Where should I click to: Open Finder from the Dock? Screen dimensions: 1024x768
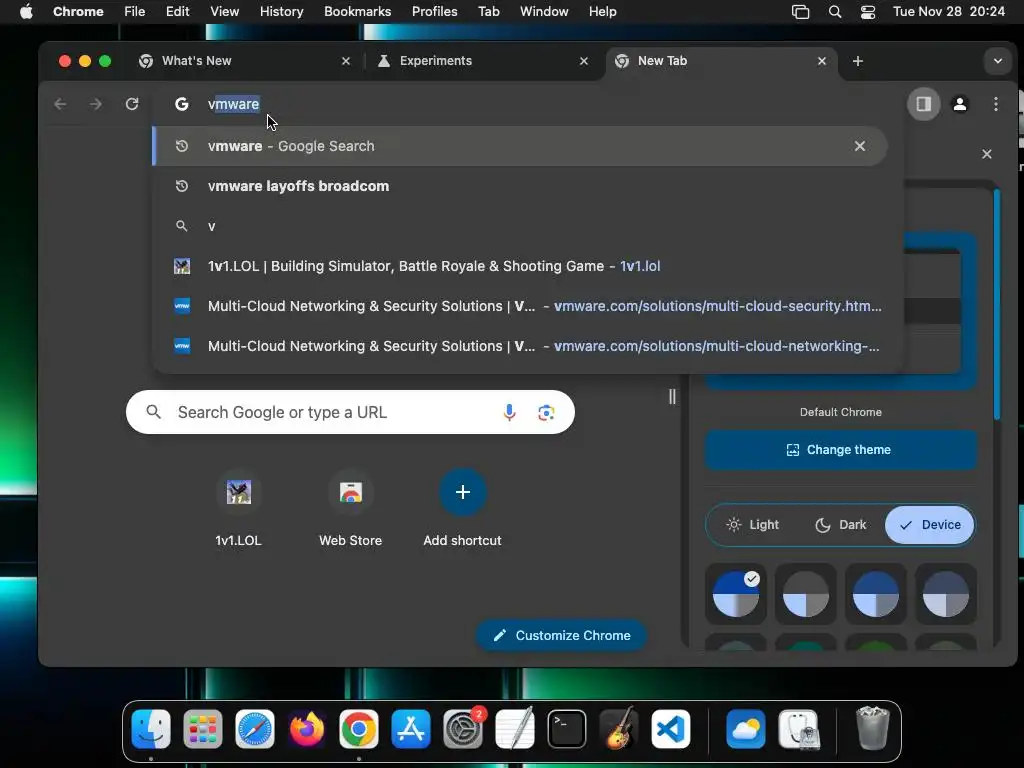tap(151, 729)
